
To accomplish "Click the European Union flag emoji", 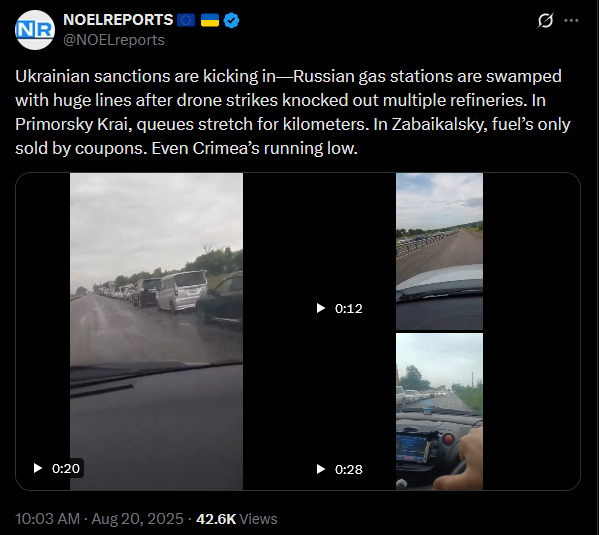I will tap(186, 20).
